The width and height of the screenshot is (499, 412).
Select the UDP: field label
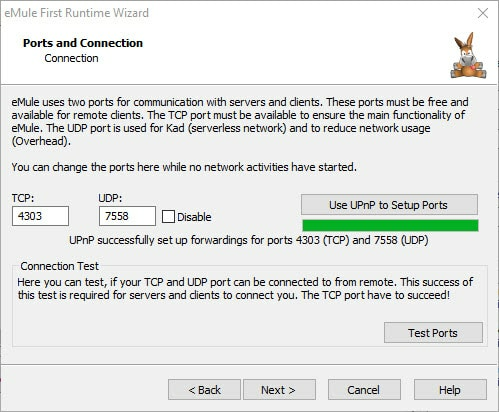pyautogui.click(x=110, y=198)
